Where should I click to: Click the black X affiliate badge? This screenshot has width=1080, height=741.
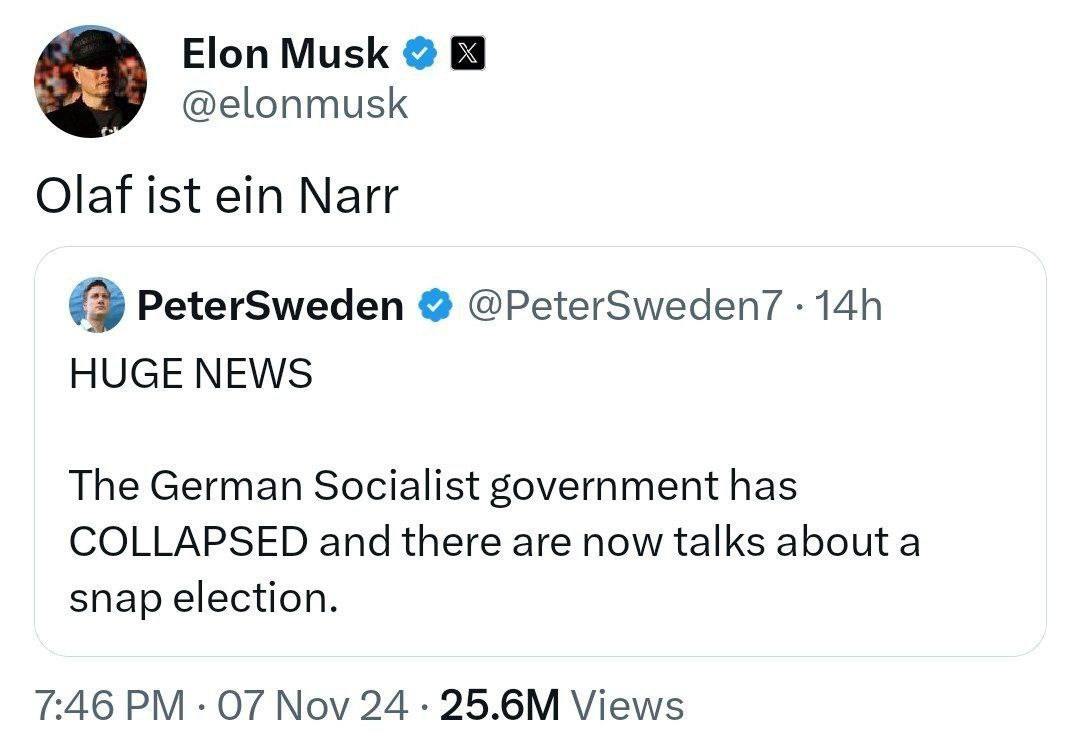(468, 53)
